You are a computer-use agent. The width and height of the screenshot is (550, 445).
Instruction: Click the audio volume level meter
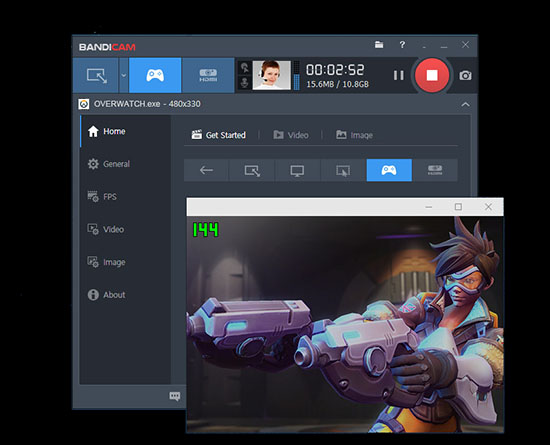296,75
